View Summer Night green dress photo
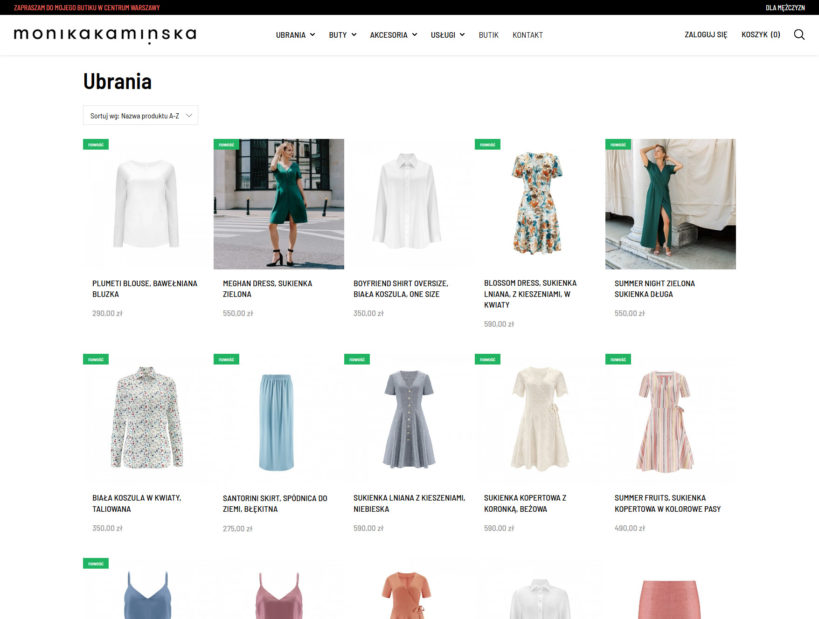The image size is (819, 619). (x=671, y=204)
